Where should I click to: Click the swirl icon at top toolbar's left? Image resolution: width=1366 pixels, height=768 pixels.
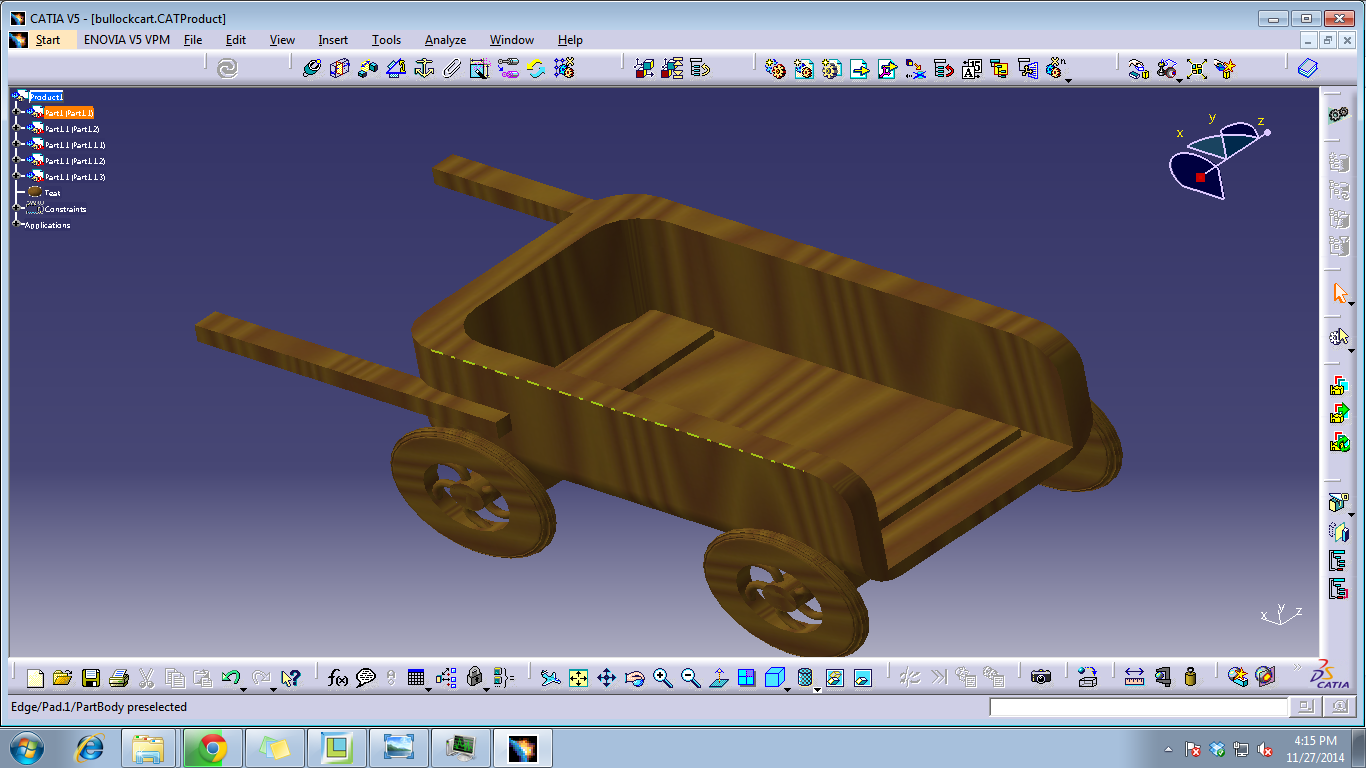coord(227,68)
